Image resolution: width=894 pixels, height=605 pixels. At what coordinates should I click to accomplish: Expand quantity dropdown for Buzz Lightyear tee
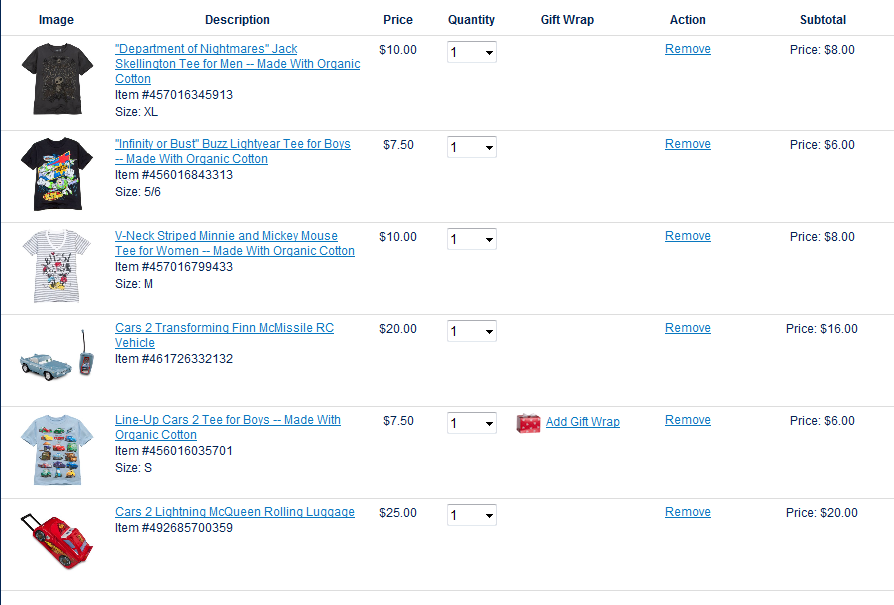472,147
